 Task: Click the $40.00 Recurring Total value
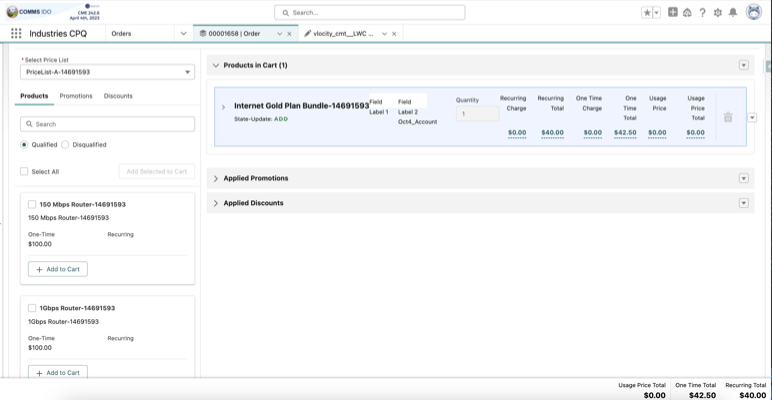click(x=552, y=133)
